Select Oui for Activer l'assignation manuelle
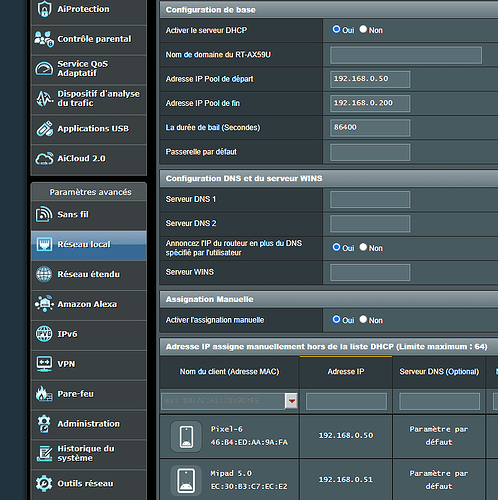Viewport: 498px width, 500px height. [336, 319]
